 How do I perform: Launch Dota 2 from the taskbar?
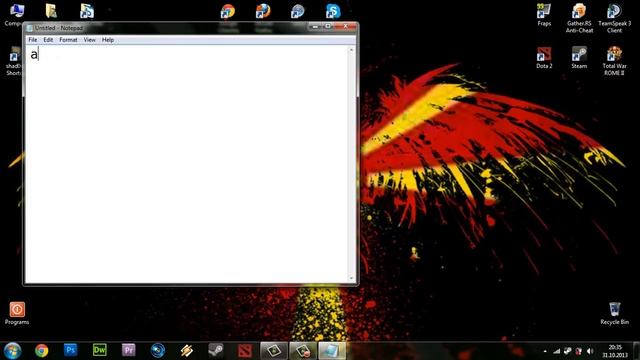pos(244,350)
